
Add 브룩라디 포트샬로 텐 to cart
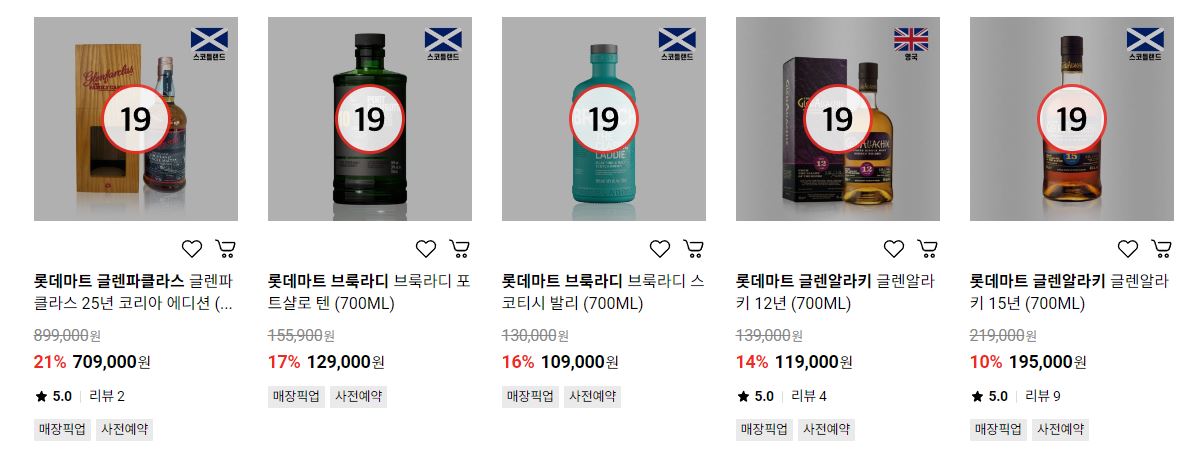[460, 248]
